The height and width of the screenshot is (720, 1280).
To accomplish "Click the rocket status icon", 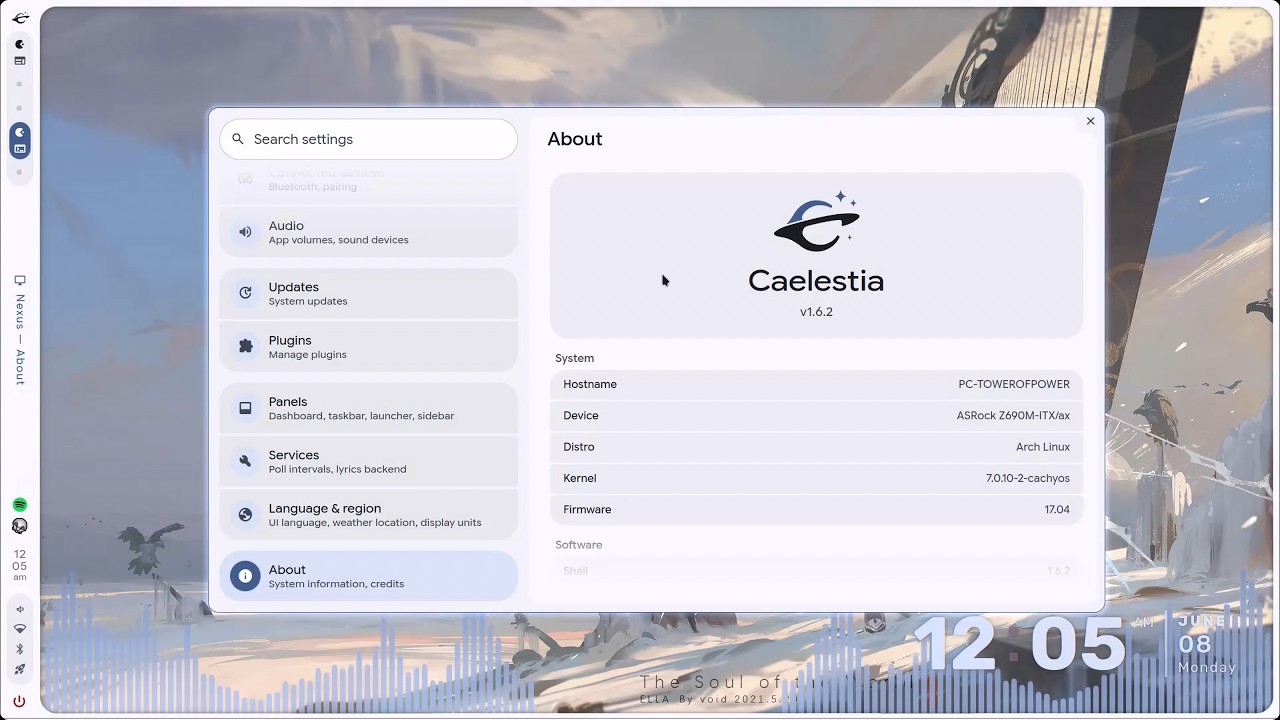I will (19, 670).
